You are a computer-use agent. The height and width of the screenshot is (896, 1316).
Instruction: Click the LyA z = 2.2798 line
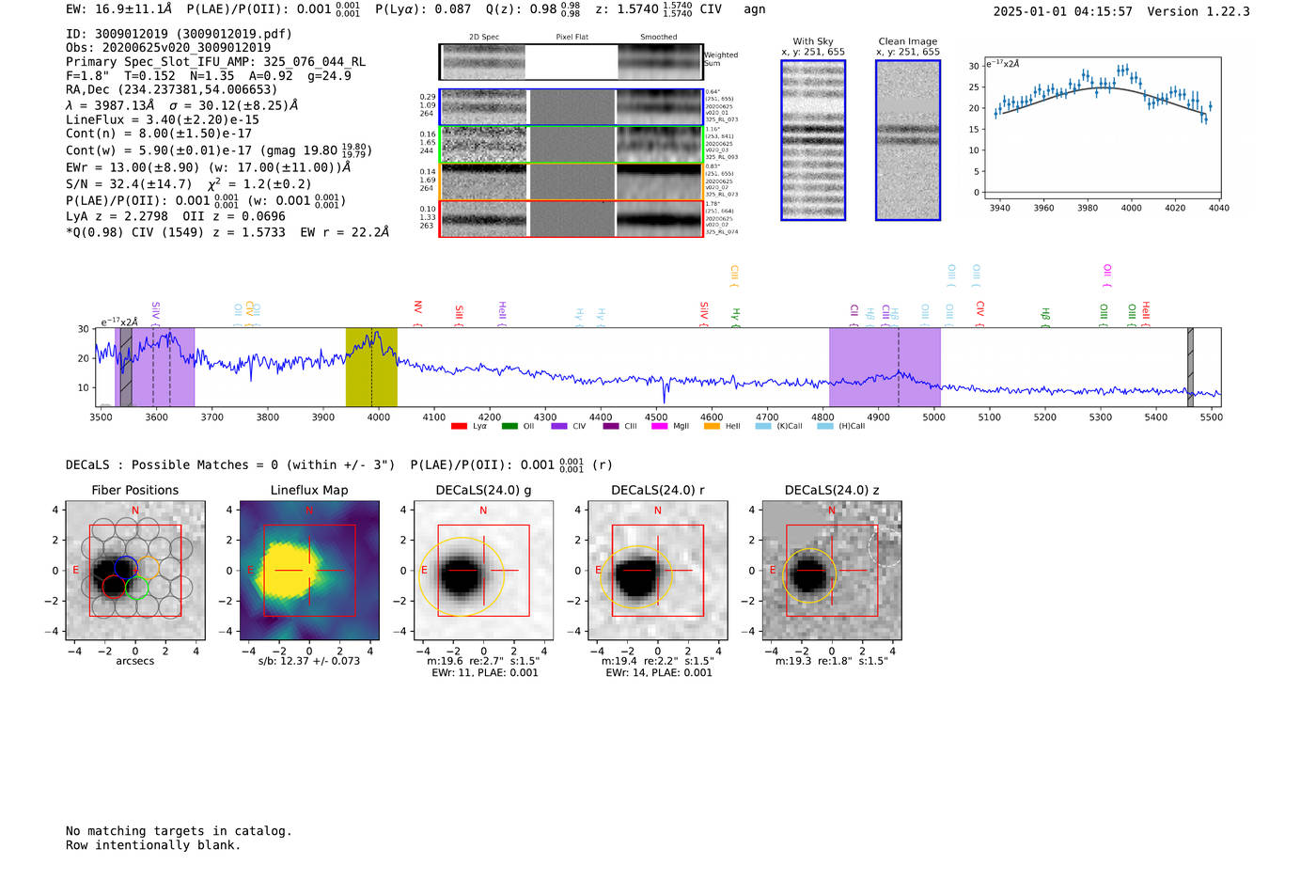176,216
